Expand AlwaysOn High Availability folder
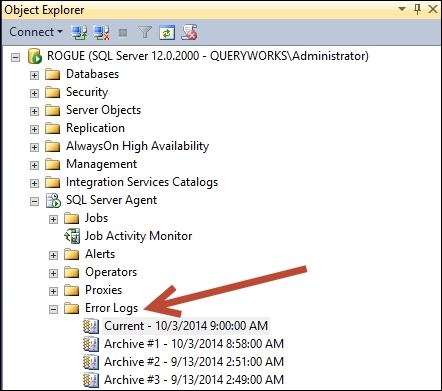 coord(34,147)
